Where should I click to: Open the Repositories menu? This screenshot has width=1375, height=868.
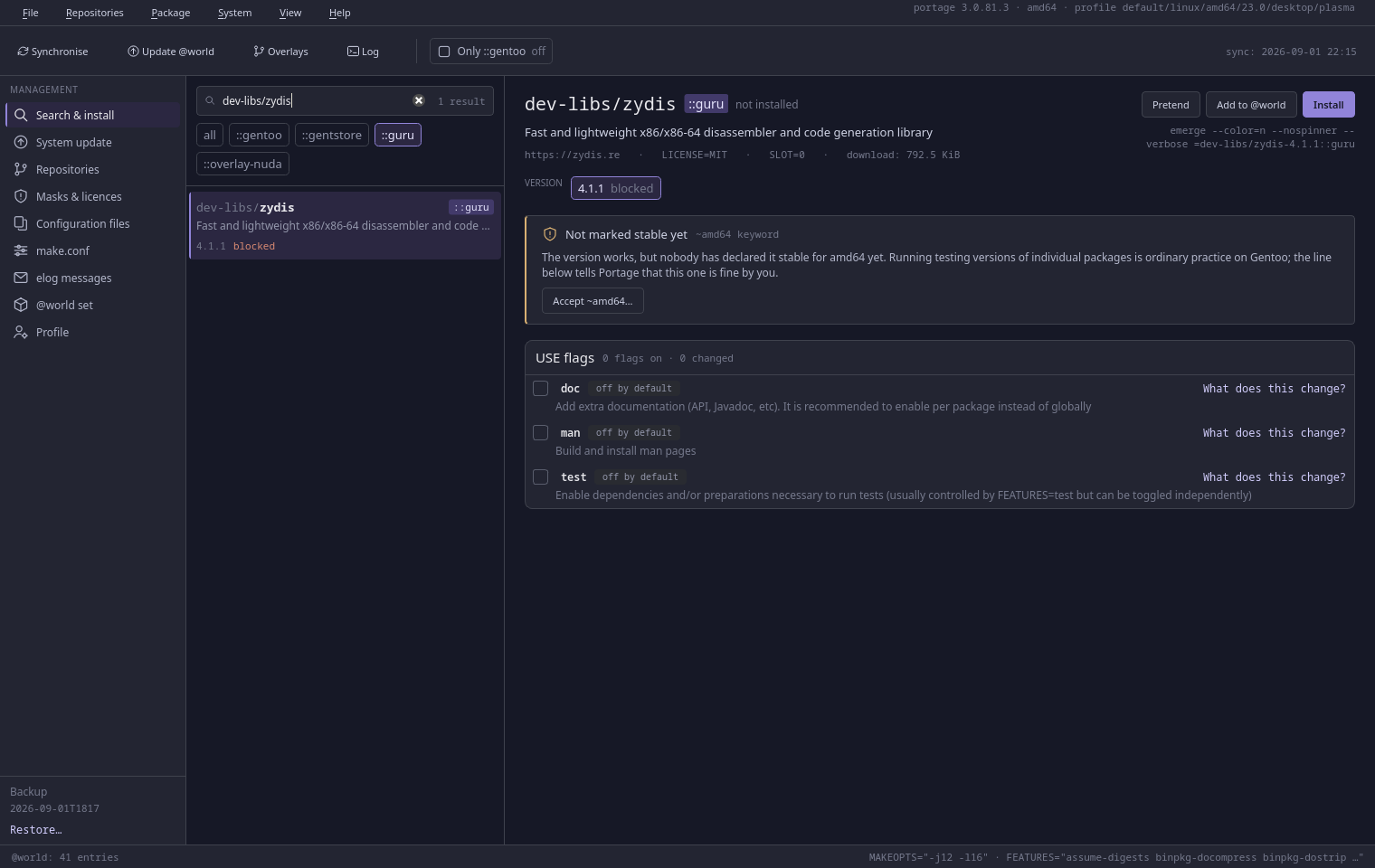pyautogui.click(x=95, y=13)
